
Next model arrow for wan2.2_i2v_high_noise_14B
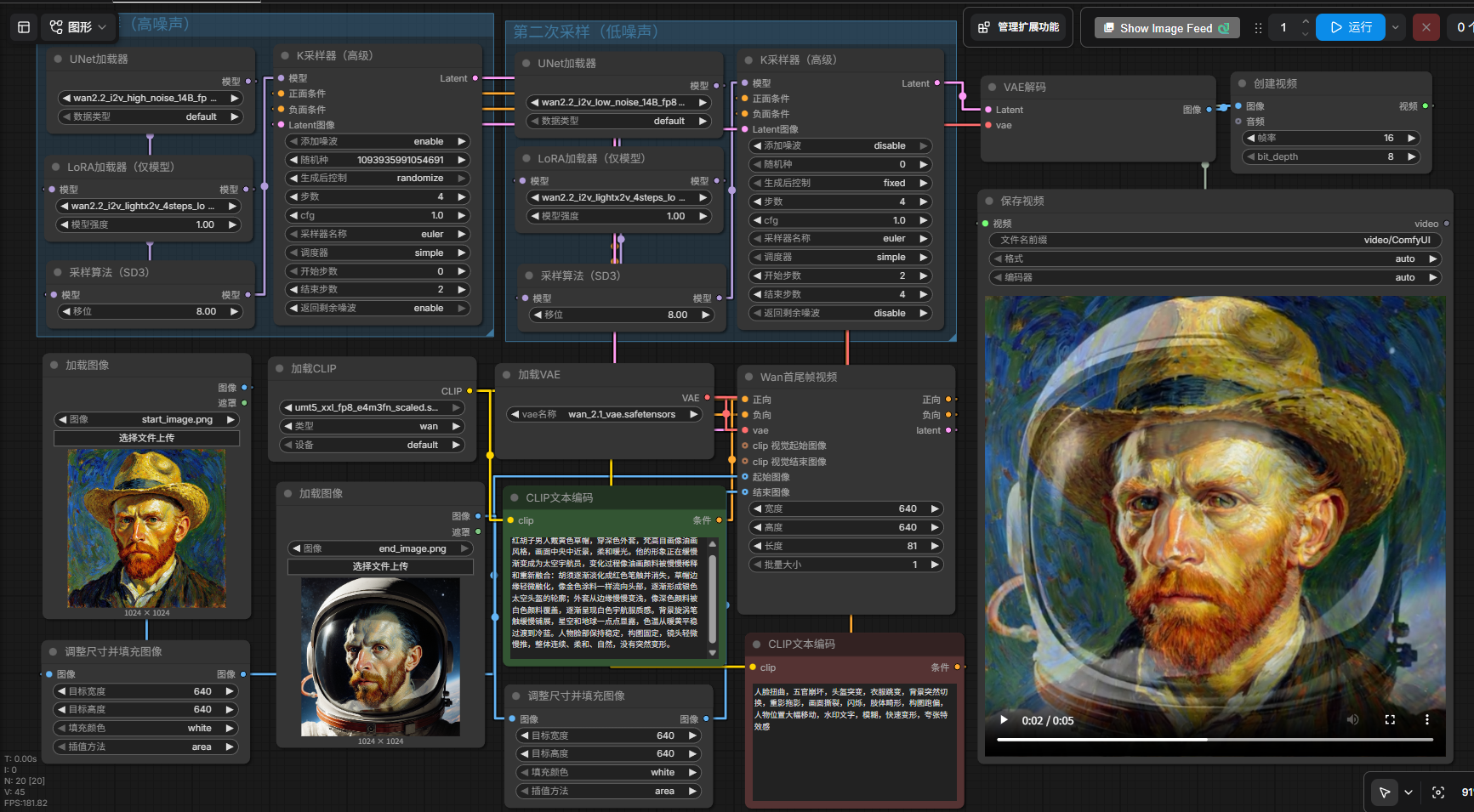[234, 98]
